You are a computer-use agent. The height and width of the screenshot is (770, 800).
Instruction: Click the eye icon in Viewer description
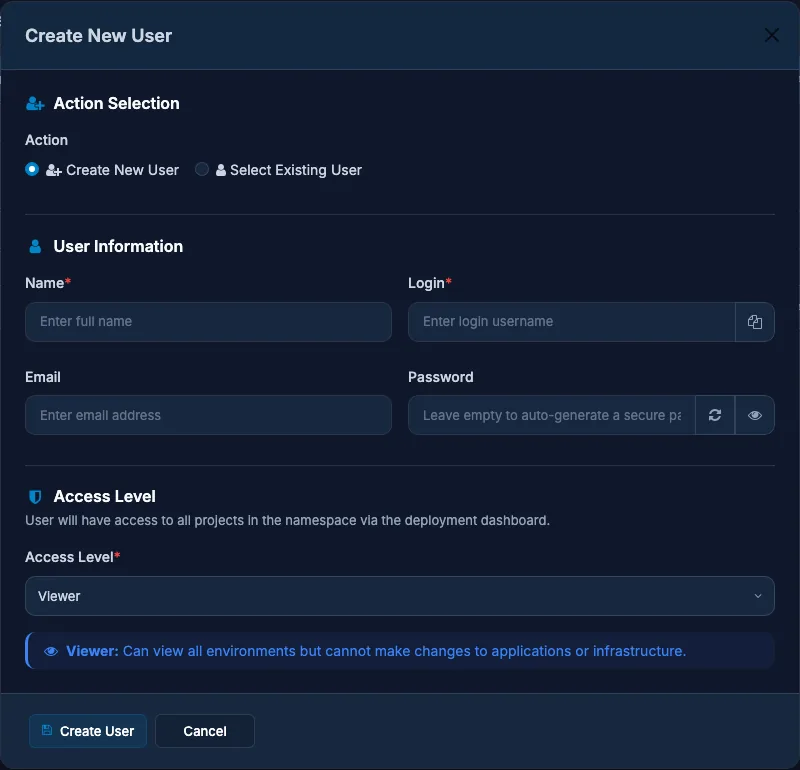point(51,651)
